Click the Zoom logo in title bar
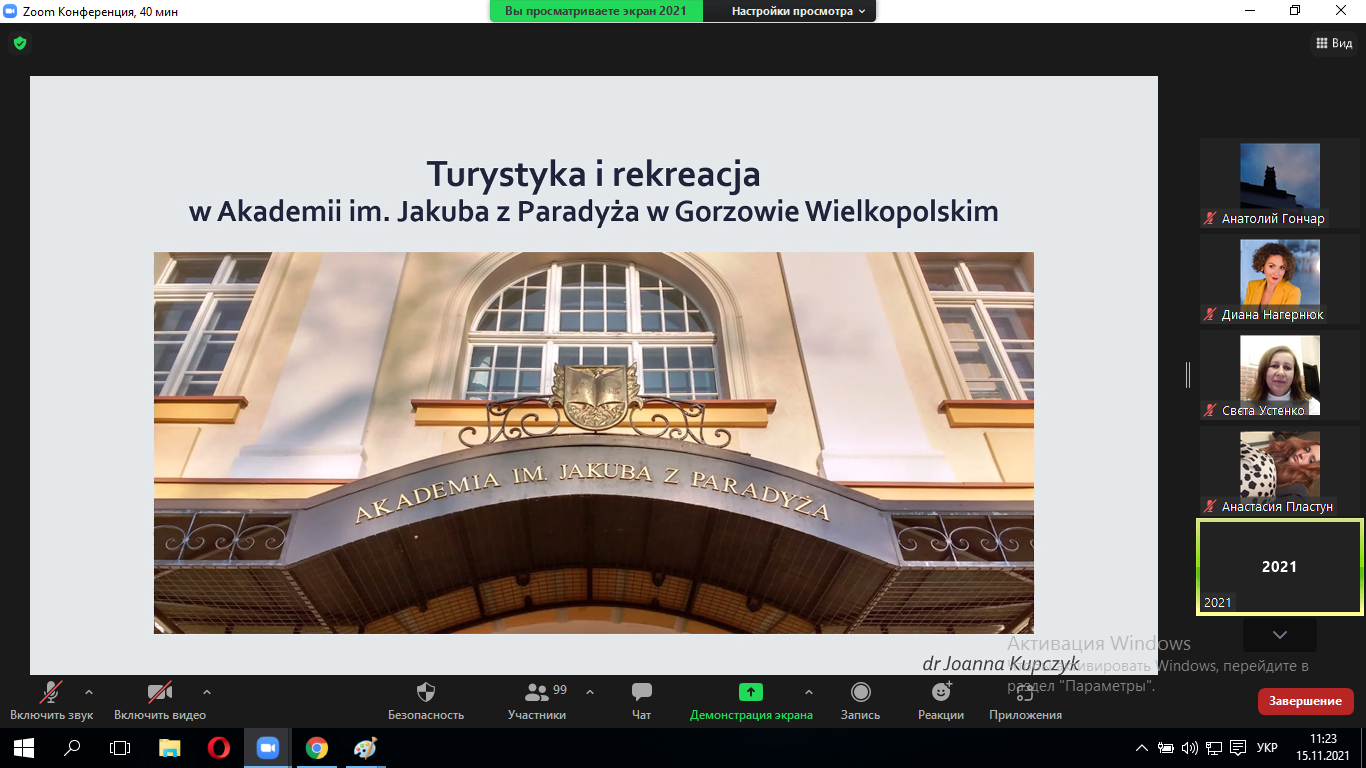The width and height of the screenshot is (1366, 768). tap(11, 10)
